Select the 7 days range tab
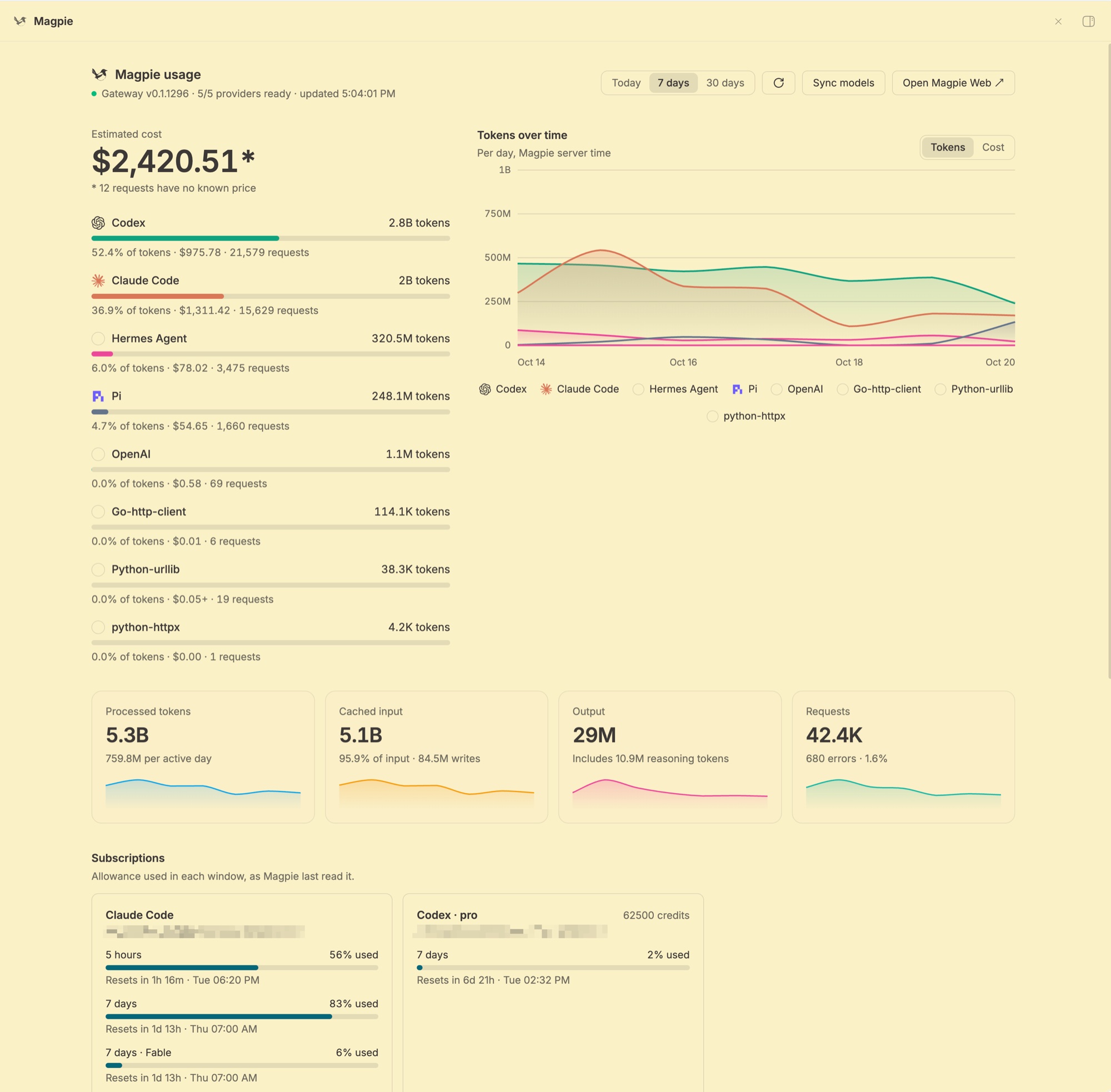This screenshot has height=1092, width=1111. pyautogui.click(x=673, y=83)
